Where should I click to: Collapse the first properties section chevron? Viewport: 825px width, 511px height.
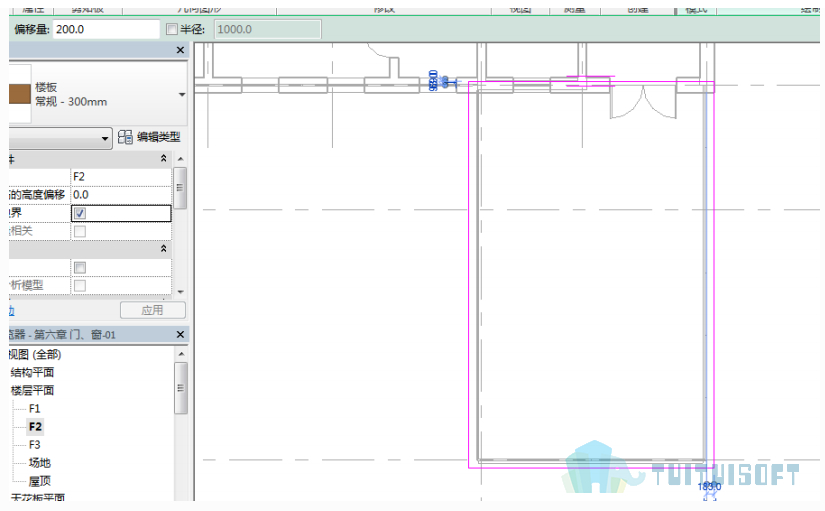tap(164, 158)
